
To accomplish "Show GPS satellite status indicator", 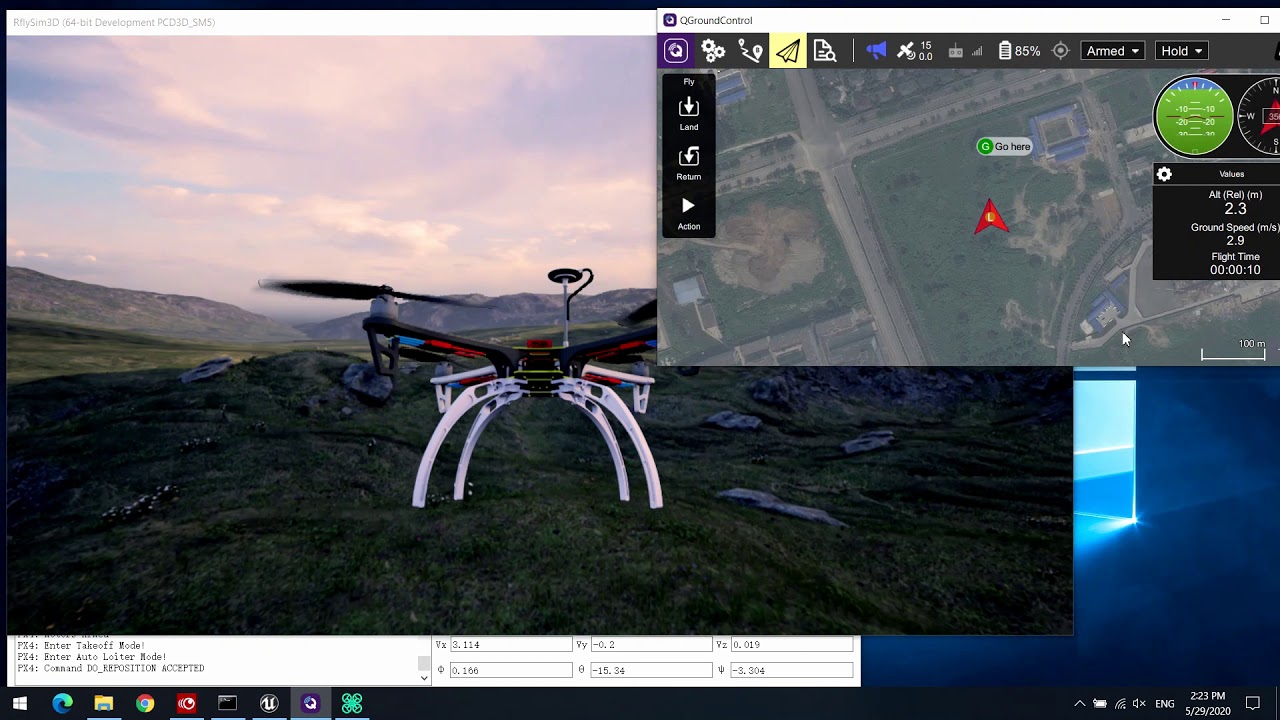I will (x=914, y=51).
